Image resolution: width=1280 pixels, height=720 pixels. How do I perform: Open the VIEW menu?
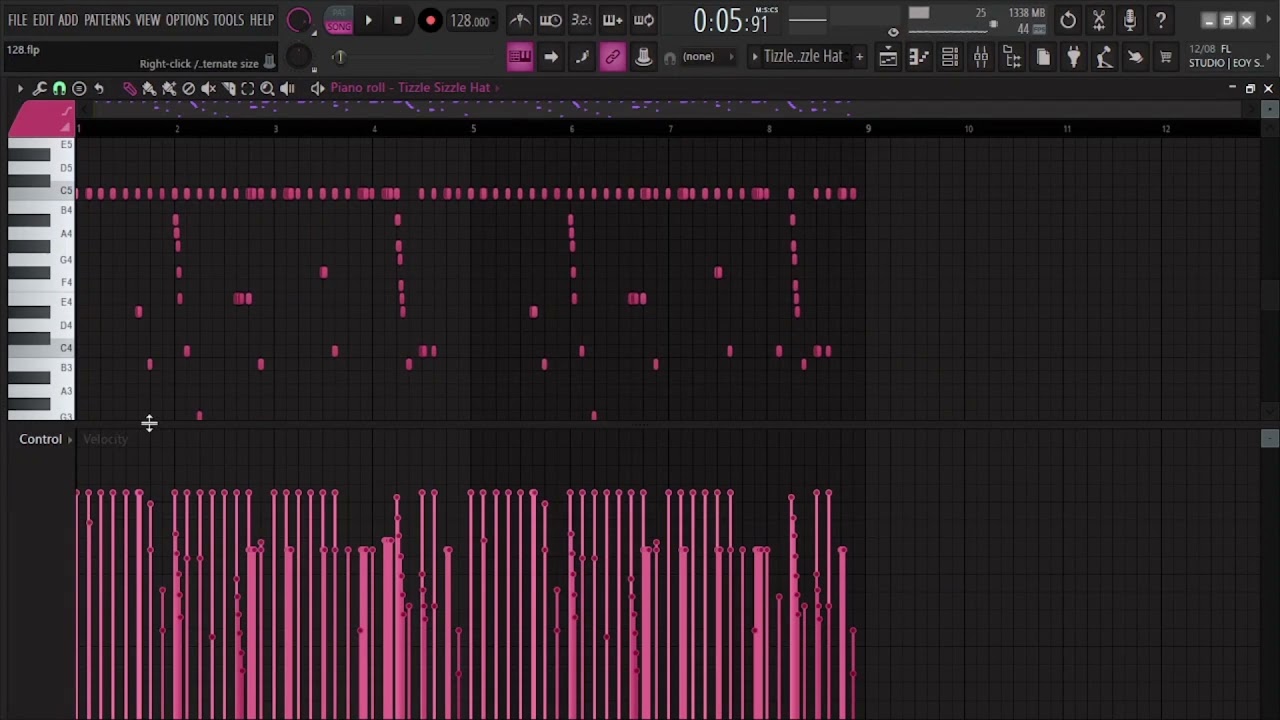point(148,20)
